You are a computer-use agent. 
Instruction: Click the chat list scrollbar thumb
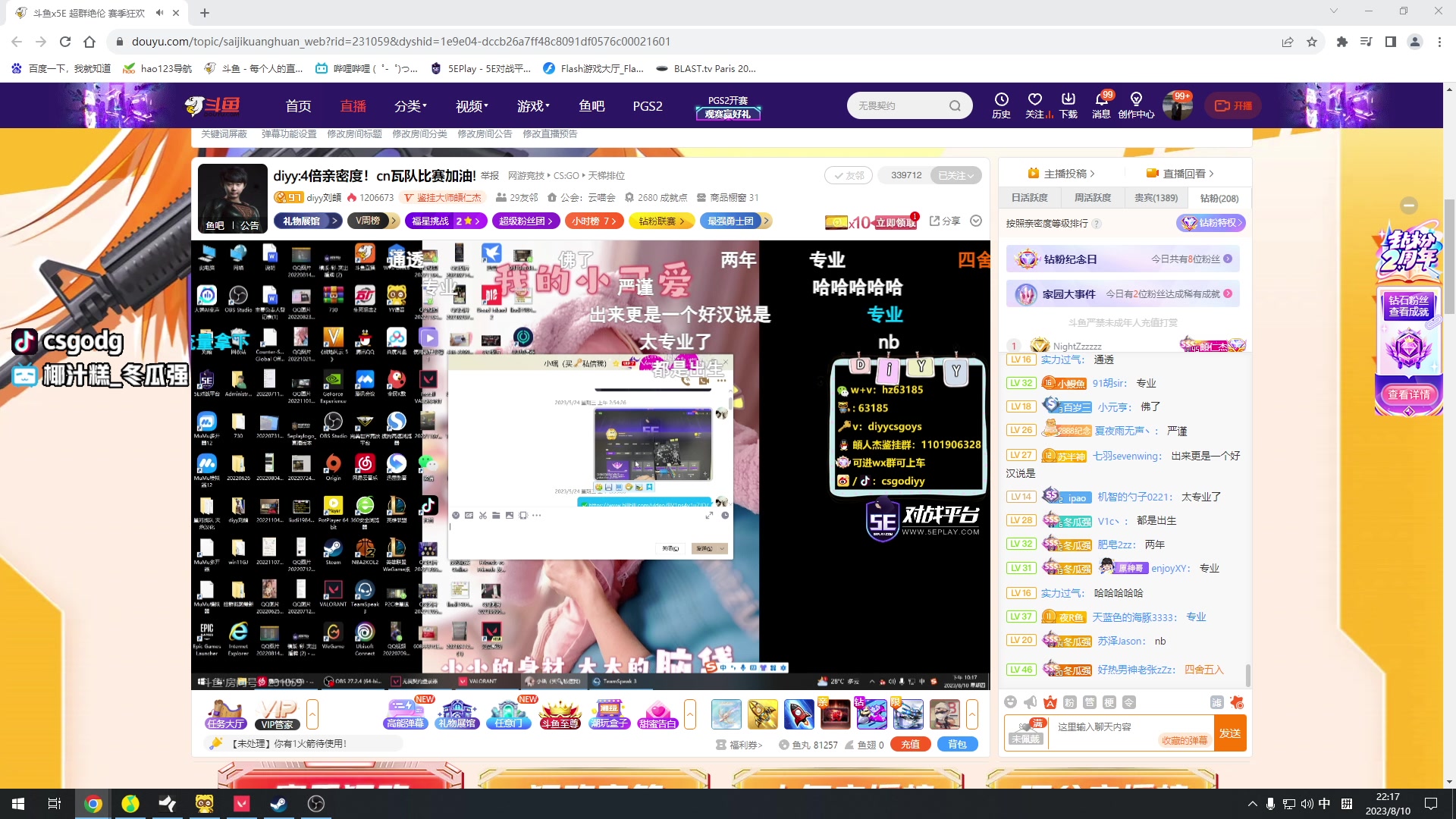click(x=1248, y=674)
